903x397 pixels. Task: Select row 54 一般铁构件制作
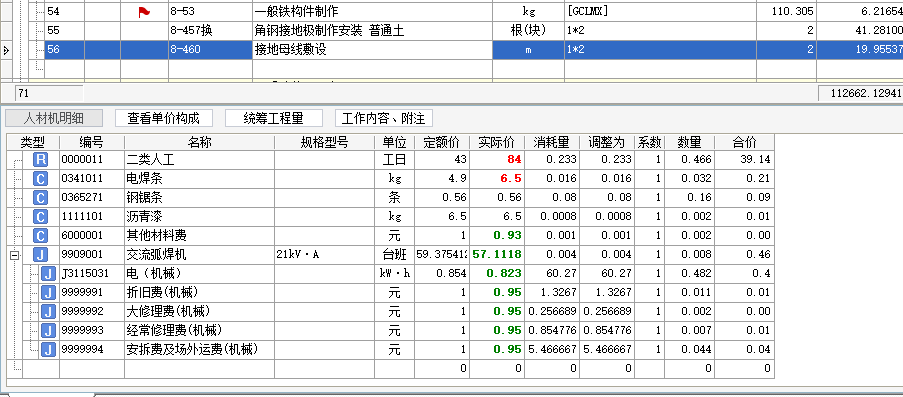(x=473, y=12)
